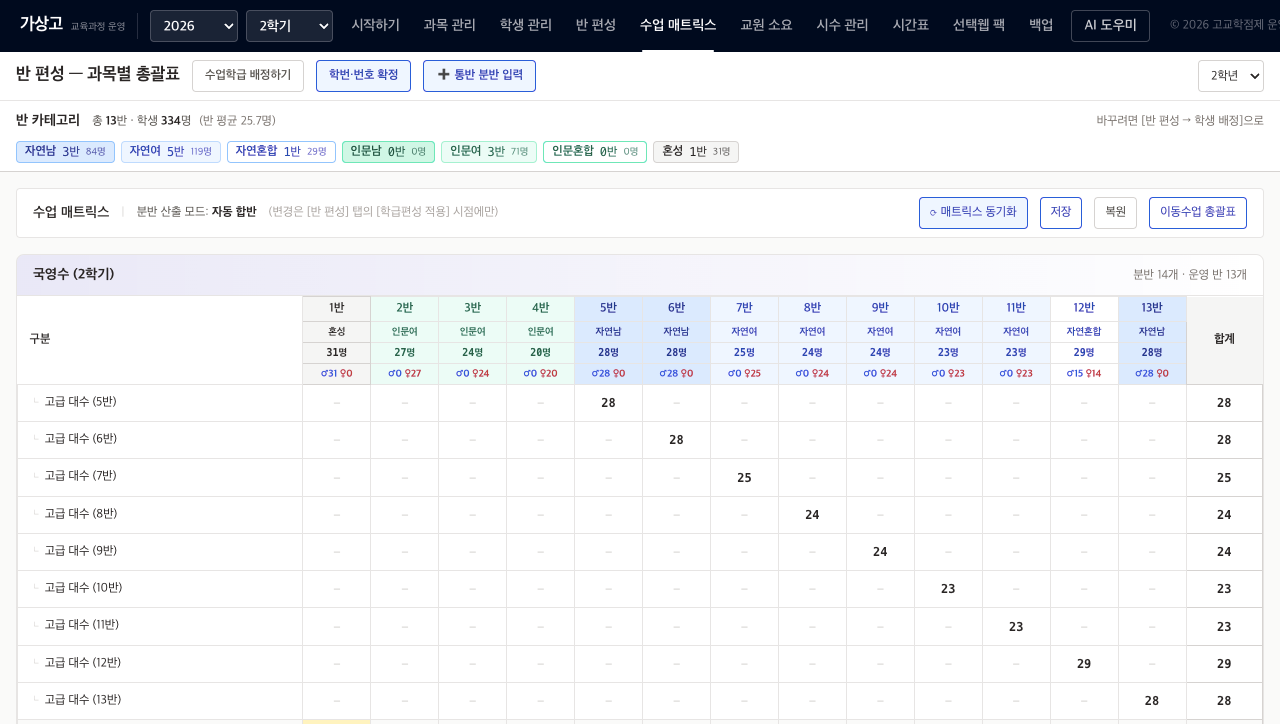Open the 백업 menu
The height and width of the screenshot is (724, 1280).
coord(1041,26)
